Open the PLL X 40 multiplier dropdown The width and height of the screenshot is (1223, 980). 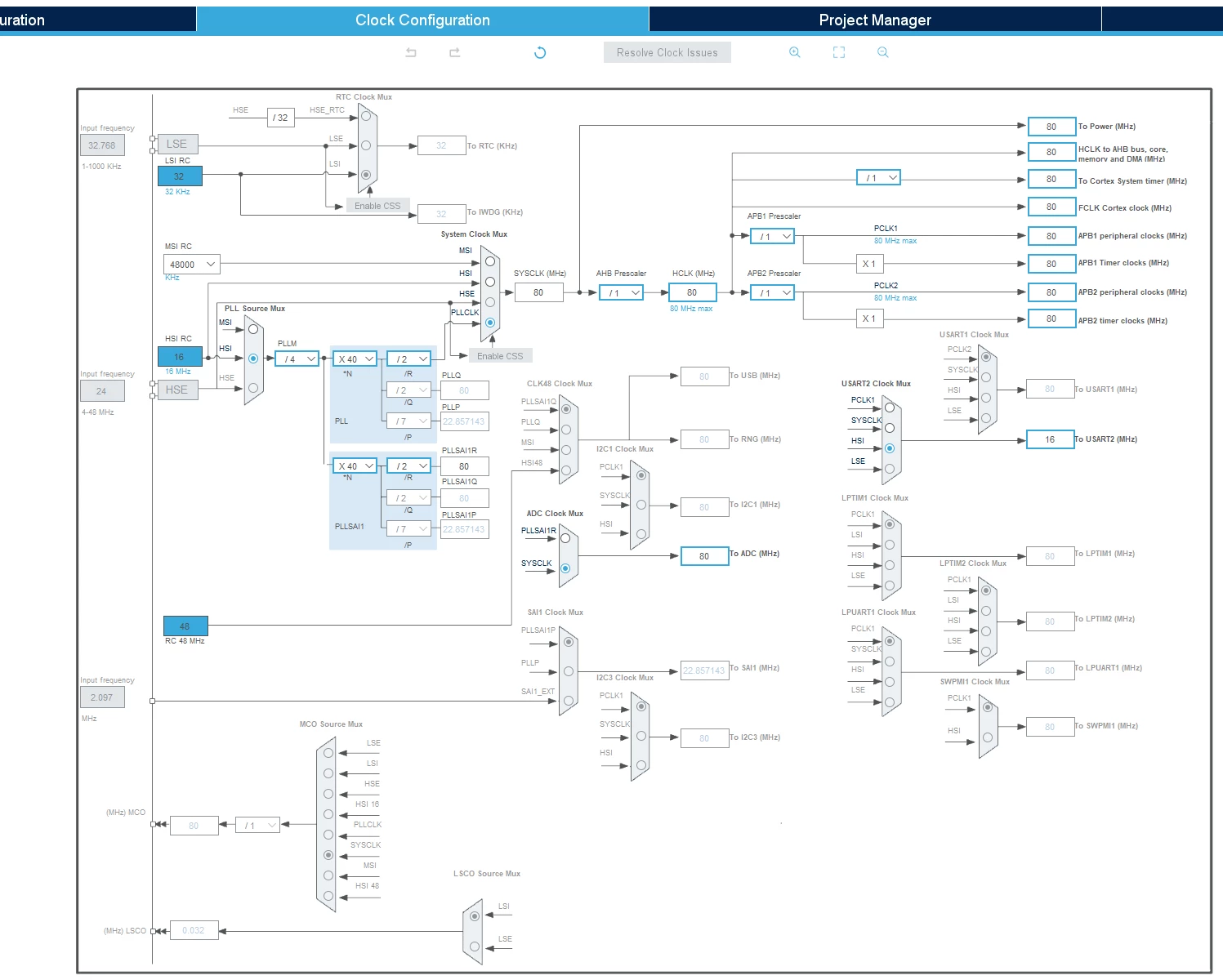355,359
